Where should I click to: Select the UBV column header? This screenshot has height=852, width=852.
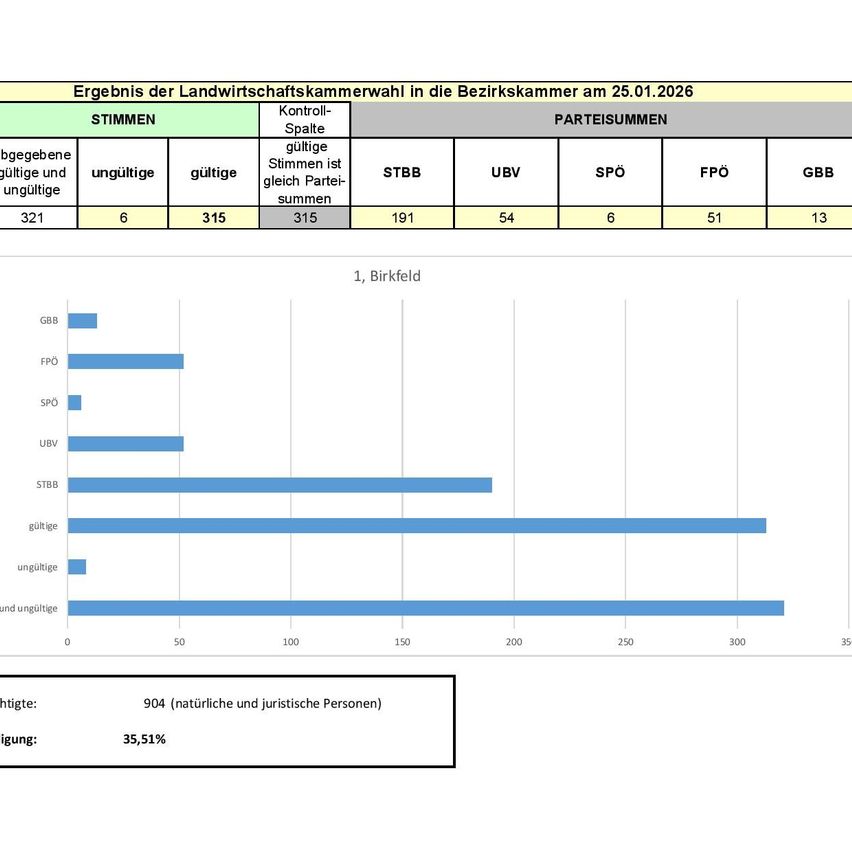(506, 172)
